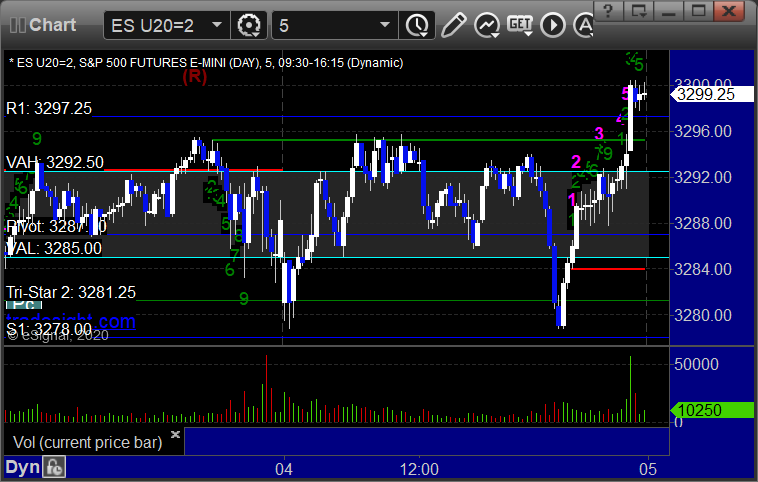Click the 04 date axis label
Viewport: 758px width, 482px height.
pyautogui.click(x=284, y=469)
